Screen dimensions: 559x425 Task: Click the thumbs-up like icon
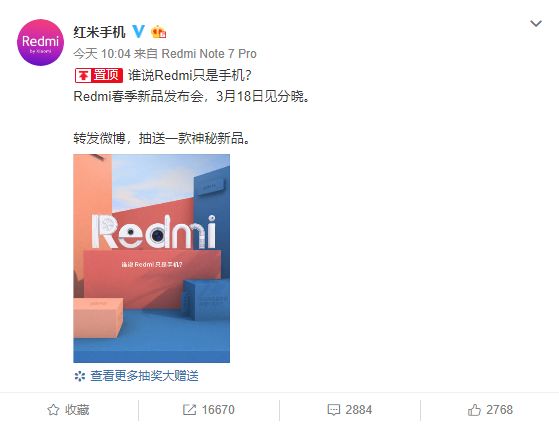(474, 410)
